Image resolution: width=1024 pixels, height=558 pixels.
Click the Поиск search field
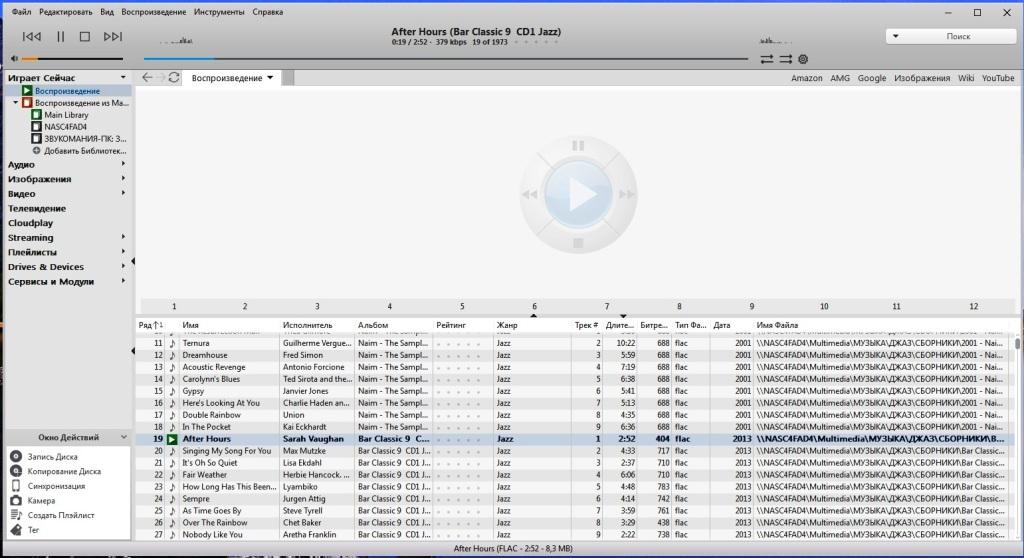(957, 36)
